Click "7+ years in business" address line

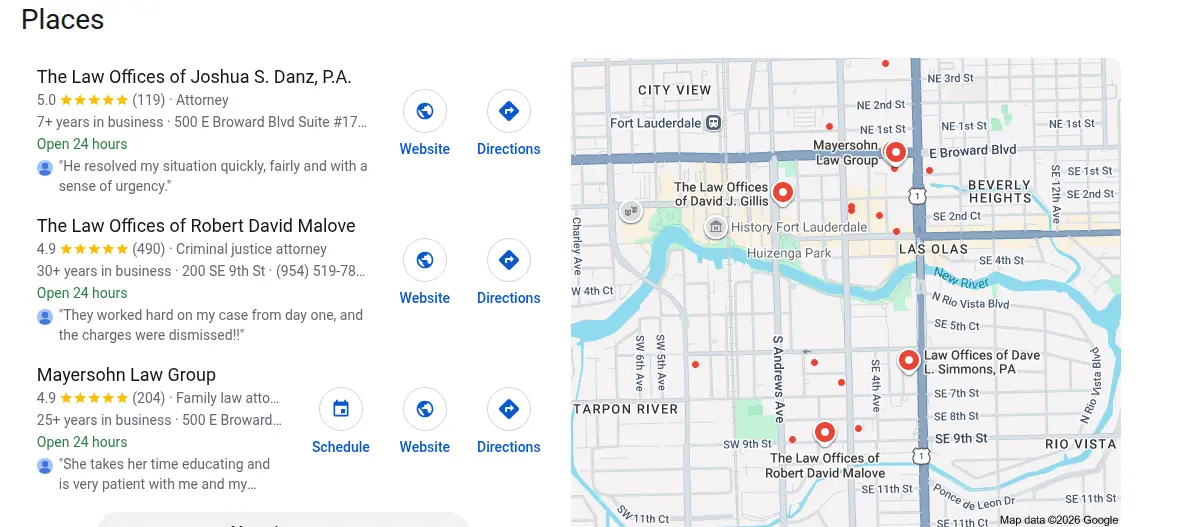click(x=202, y=122)
